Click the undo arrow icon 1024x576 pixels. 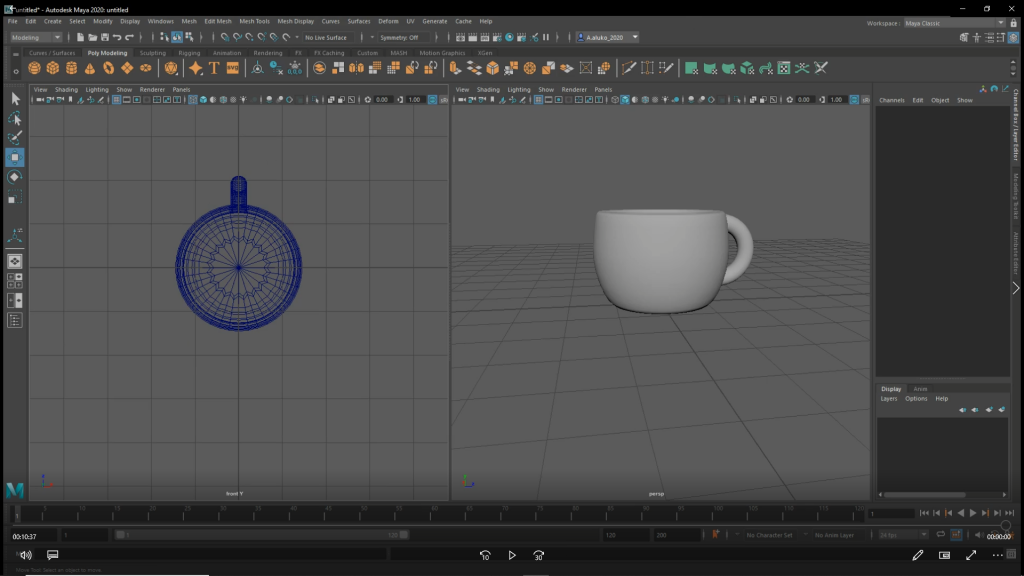point(118,37)
